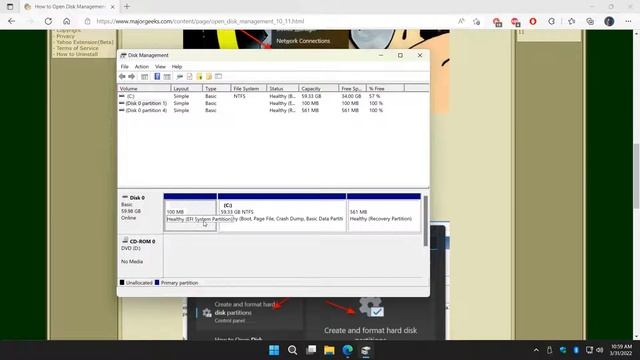Click the Edge profile avatar
This screenshot has width=640, height=360.
609,21
